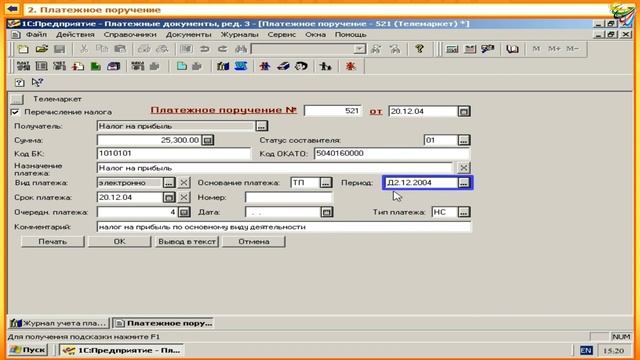
Task: Click the Вывод в текст button
Action: tap(187, 242)
